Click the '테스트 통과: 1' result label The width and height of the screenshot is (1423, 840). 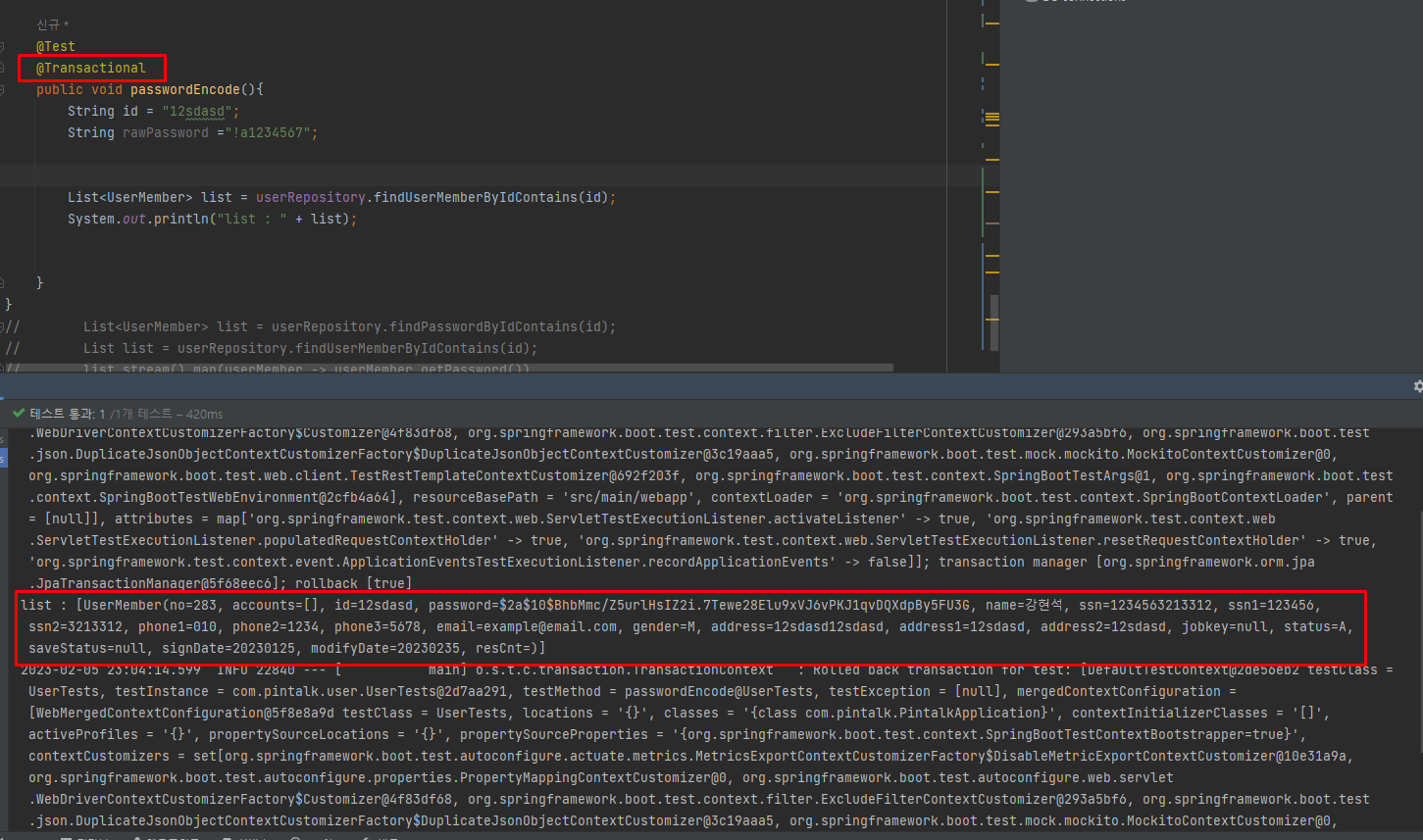[68, 414]
